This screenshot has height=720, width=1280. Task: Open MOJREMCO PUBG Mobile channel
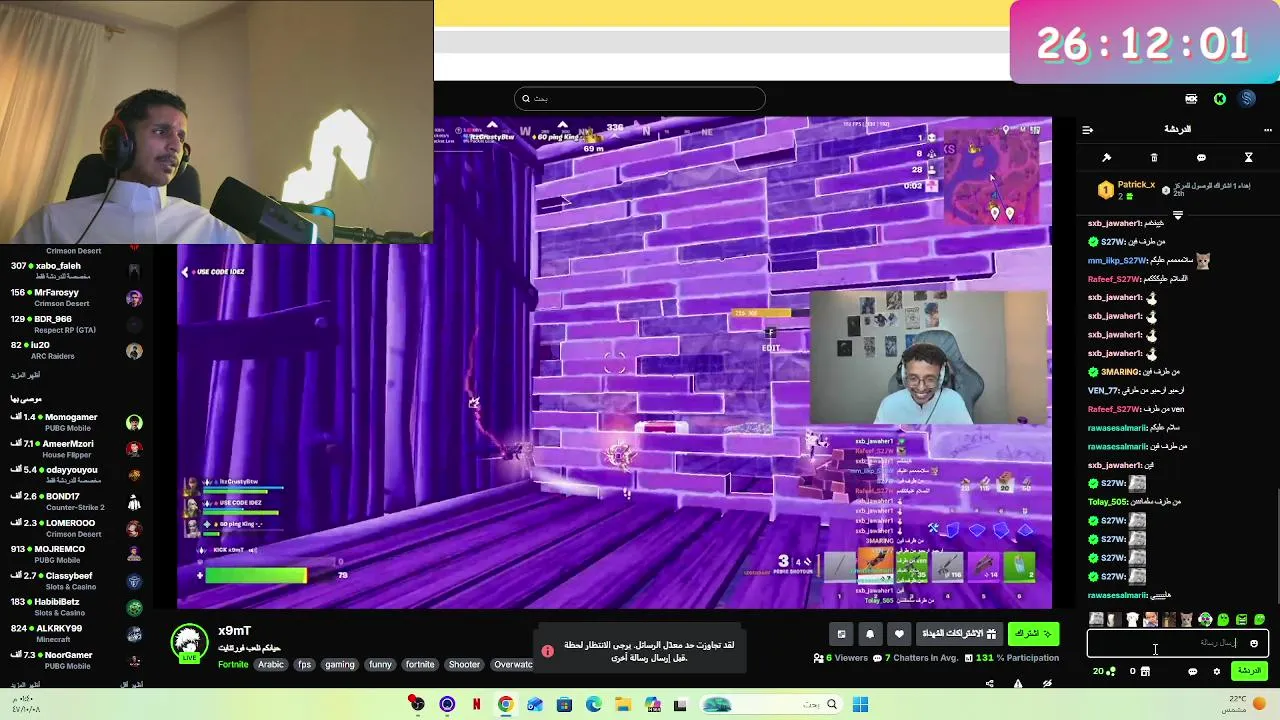point(76,554)
